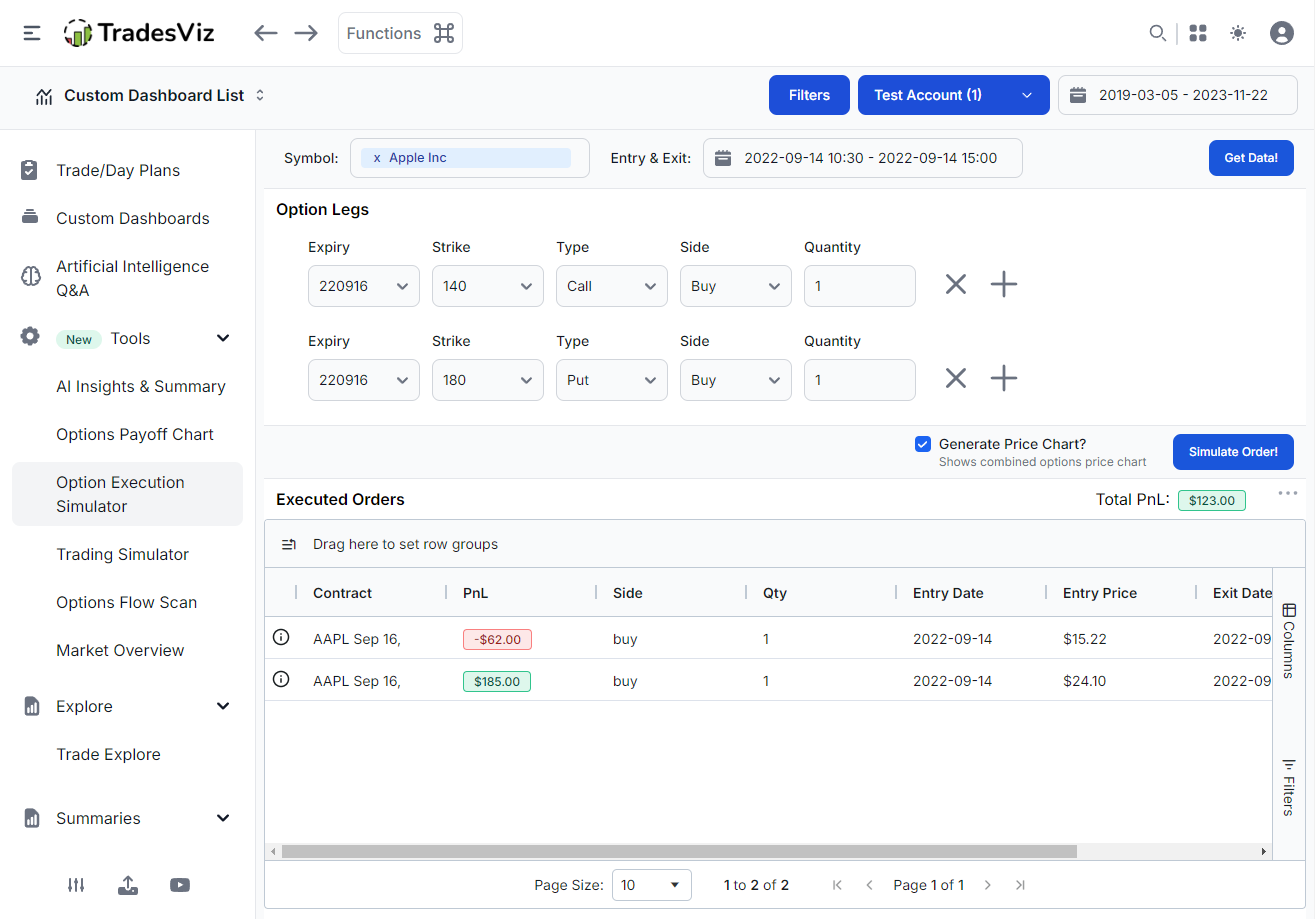Open the Strike 180 dropdown
The image size is (1315, 919).
[x=488, y=380]
